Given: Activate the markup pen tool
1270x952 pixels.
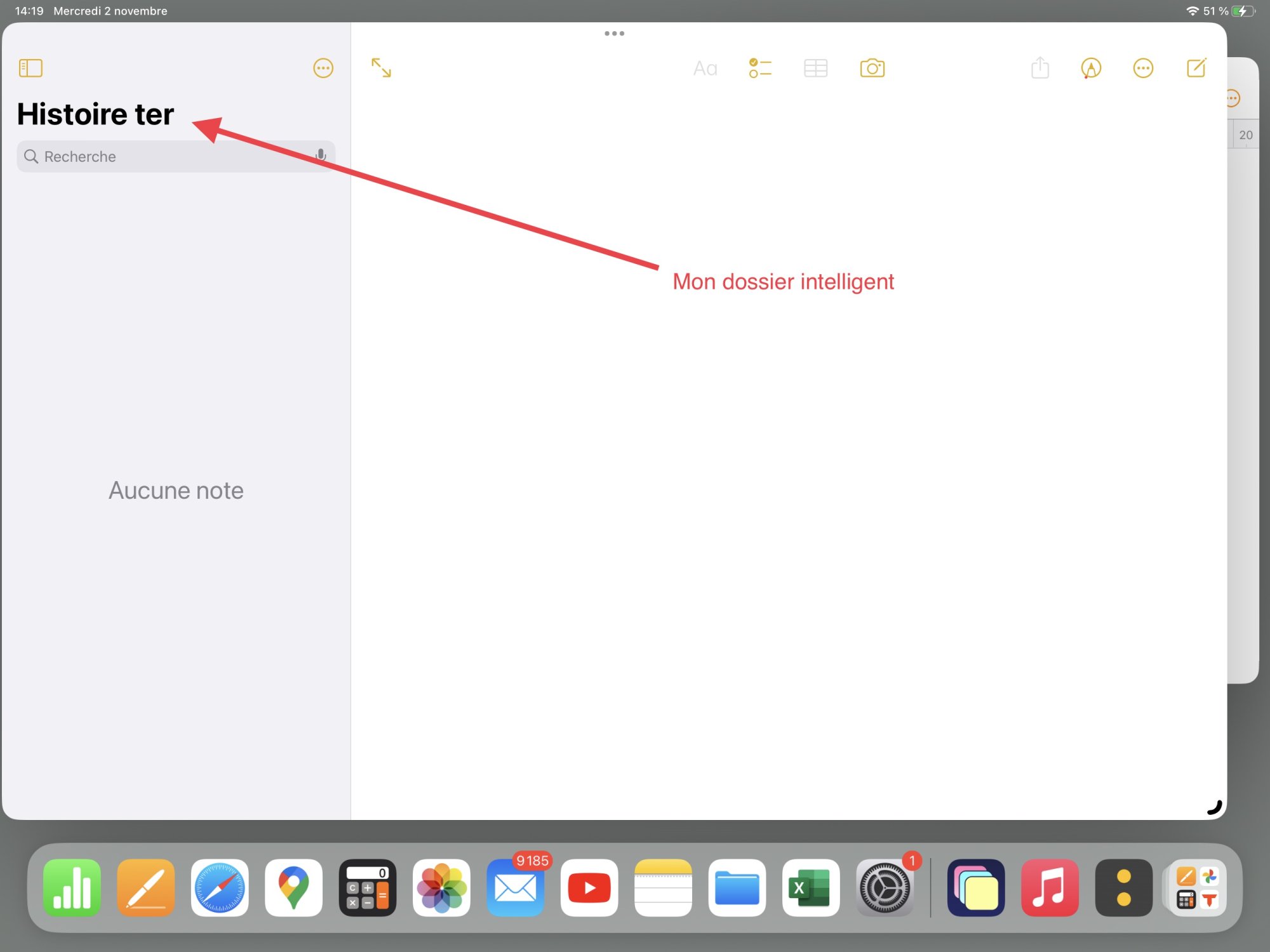Looking at the screenshot, I should (x=1091, y=68).
